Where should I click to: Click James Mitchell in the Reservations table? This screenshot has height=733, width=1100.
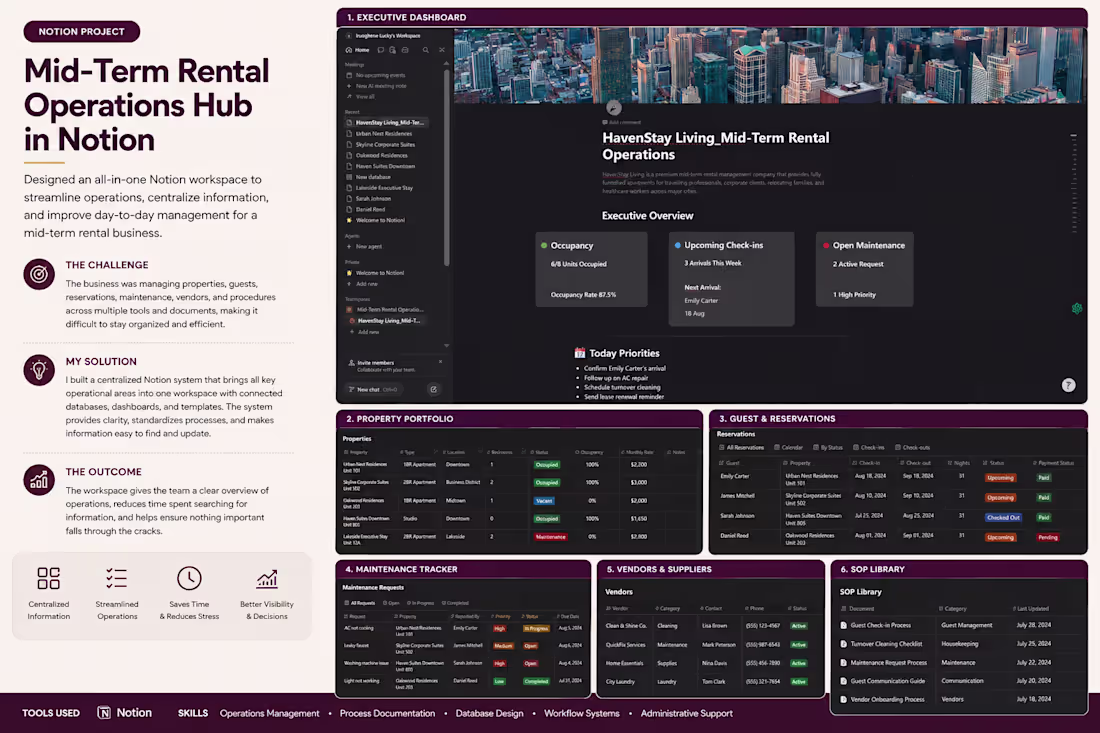(737, 496)
